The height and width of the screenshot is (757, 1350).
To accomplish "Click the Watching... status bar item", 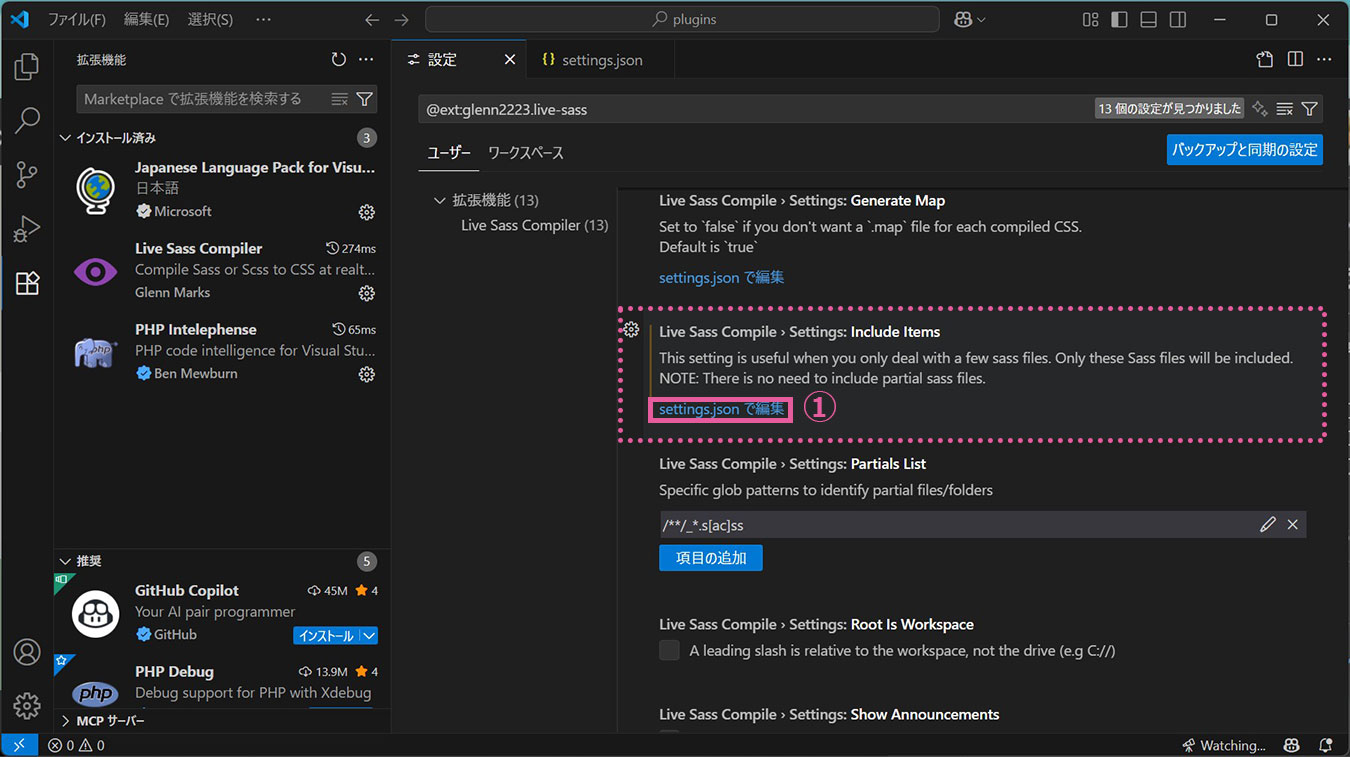I will pyautogui.click(x=1224, y=745).
